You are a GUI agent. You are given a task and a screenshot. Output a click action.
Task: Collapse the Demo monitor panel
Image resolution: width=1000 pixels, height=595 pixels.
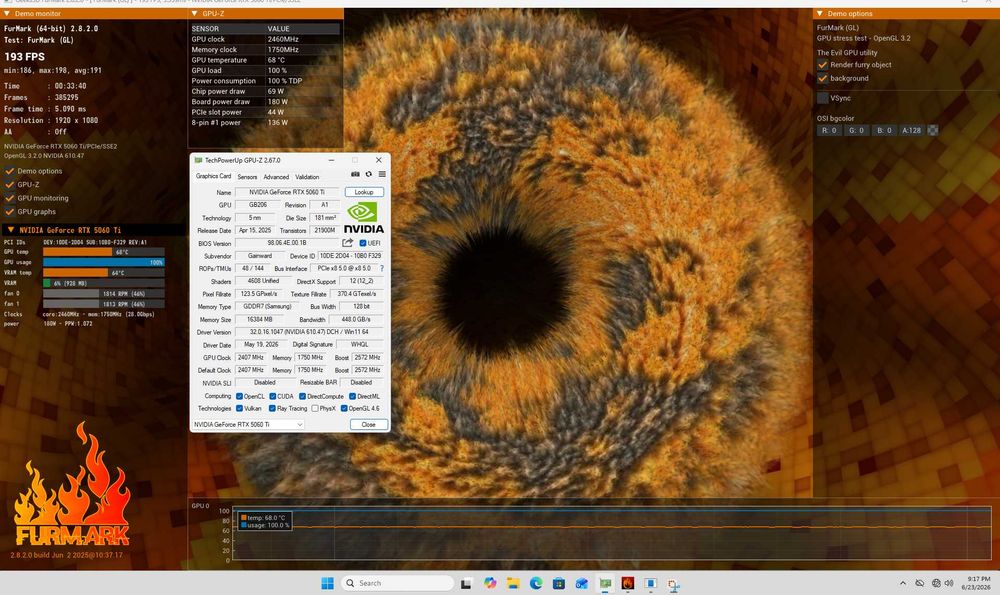(7, 13)
